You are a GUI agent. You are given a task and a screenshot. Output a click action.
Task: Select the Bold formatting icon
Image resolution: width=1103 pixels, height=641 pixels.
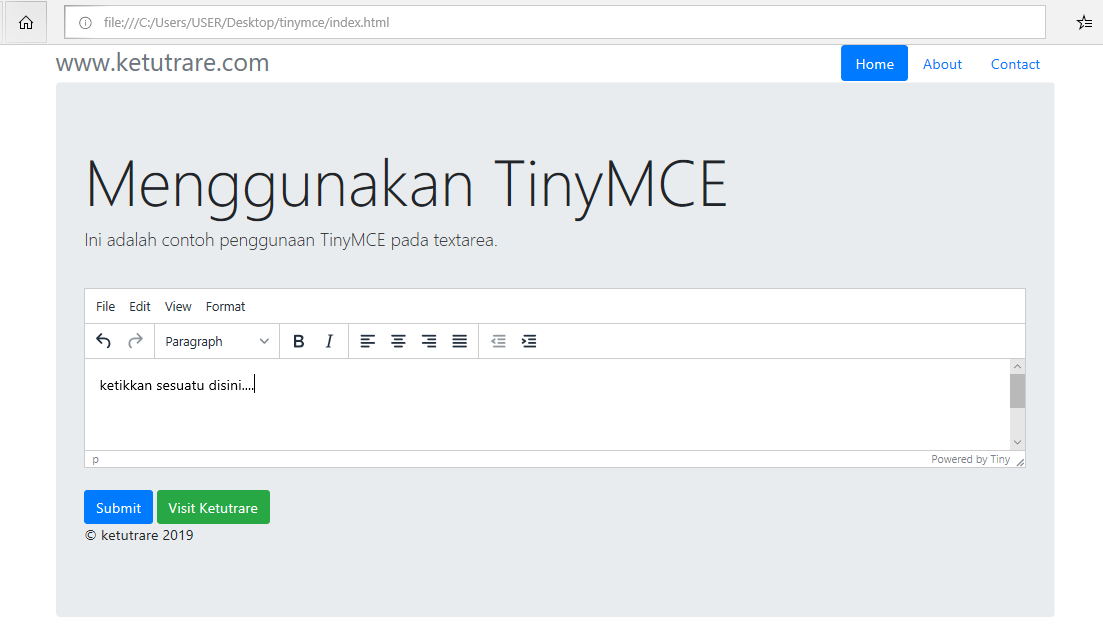(298, 341)
